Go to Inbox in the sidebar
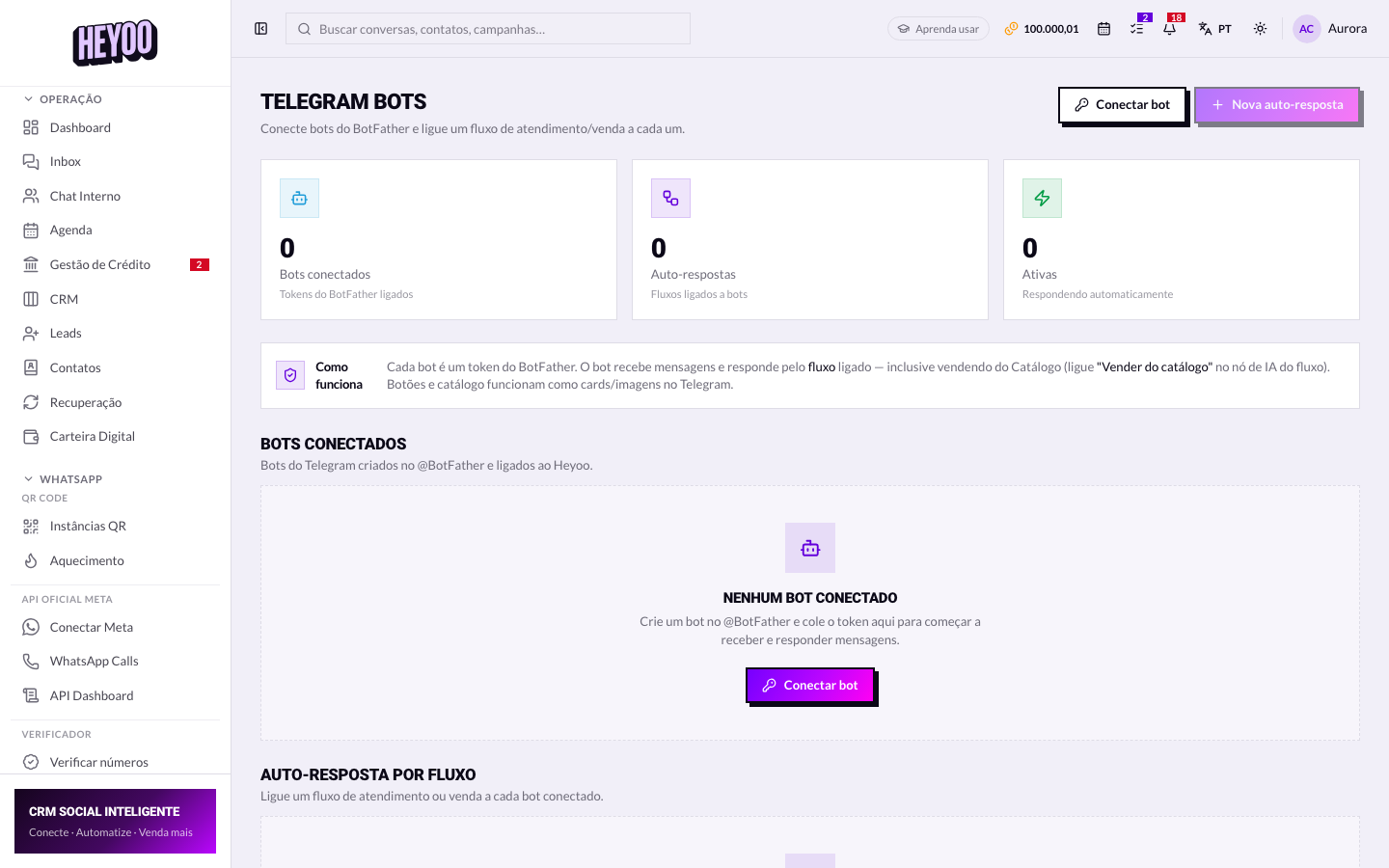Screen dimensions: 1389x868 pyautogui.click(x=116, y=161)
